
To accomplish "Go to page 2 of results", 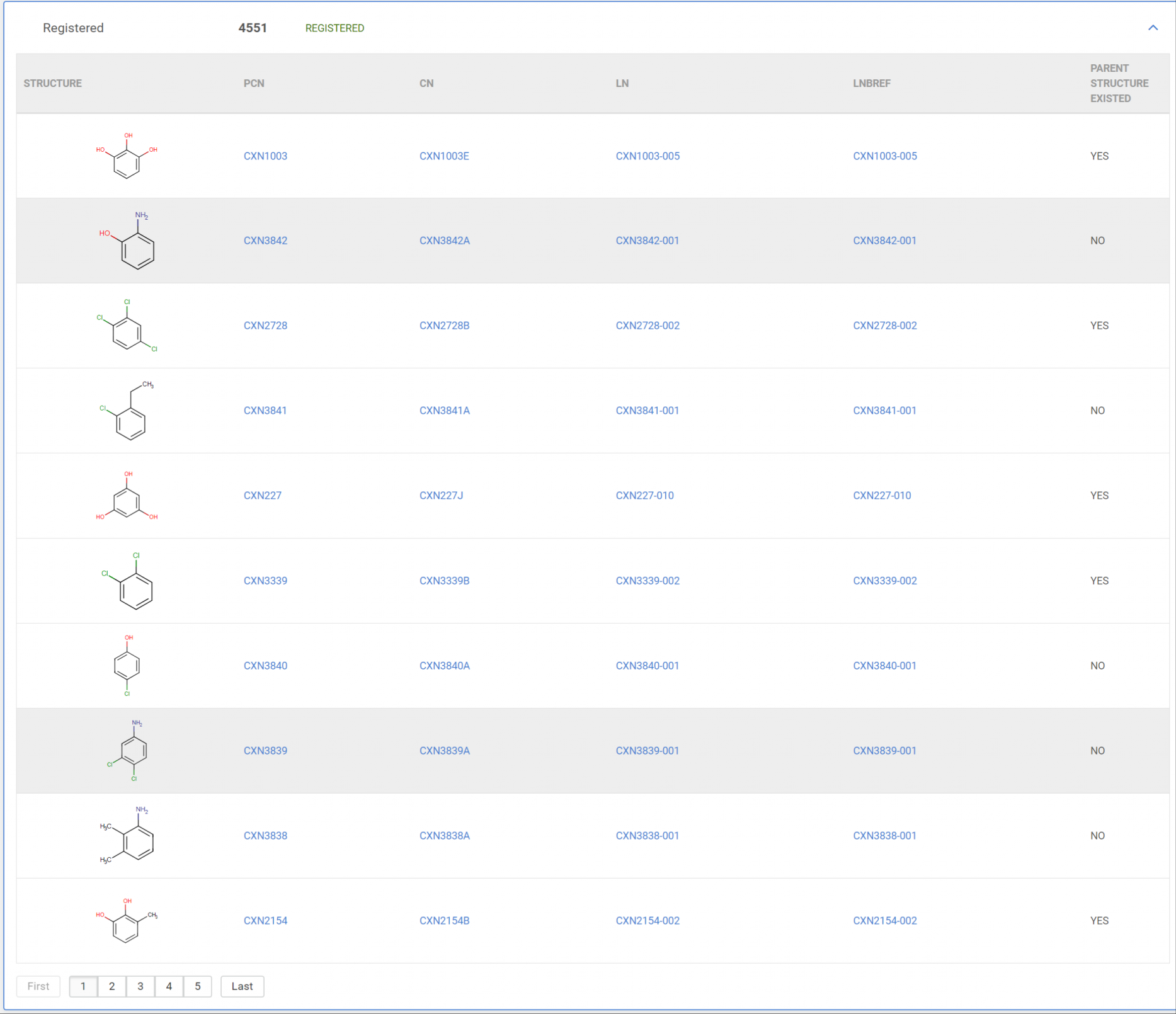I will click(111, 986).
